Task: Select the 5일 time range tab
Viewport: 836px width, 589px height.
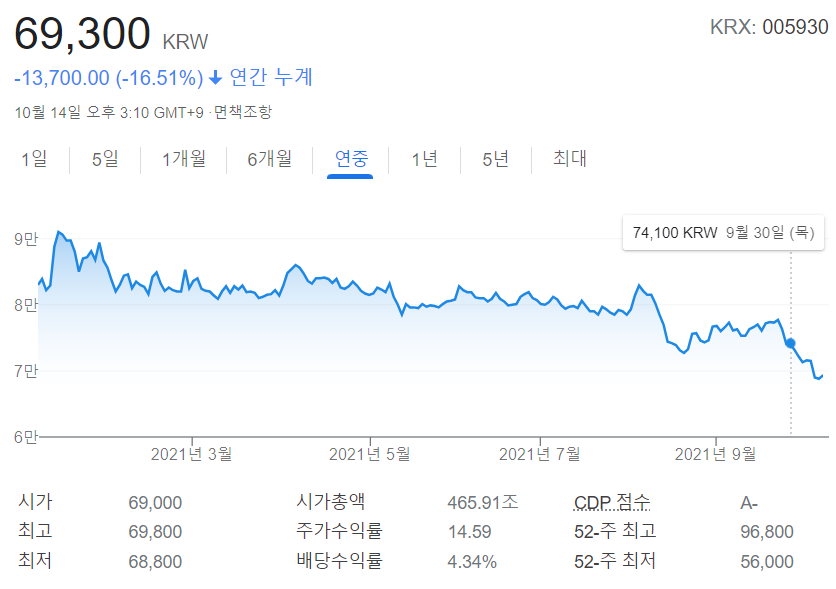Action: pyautogui.click(x=105, y=159)
